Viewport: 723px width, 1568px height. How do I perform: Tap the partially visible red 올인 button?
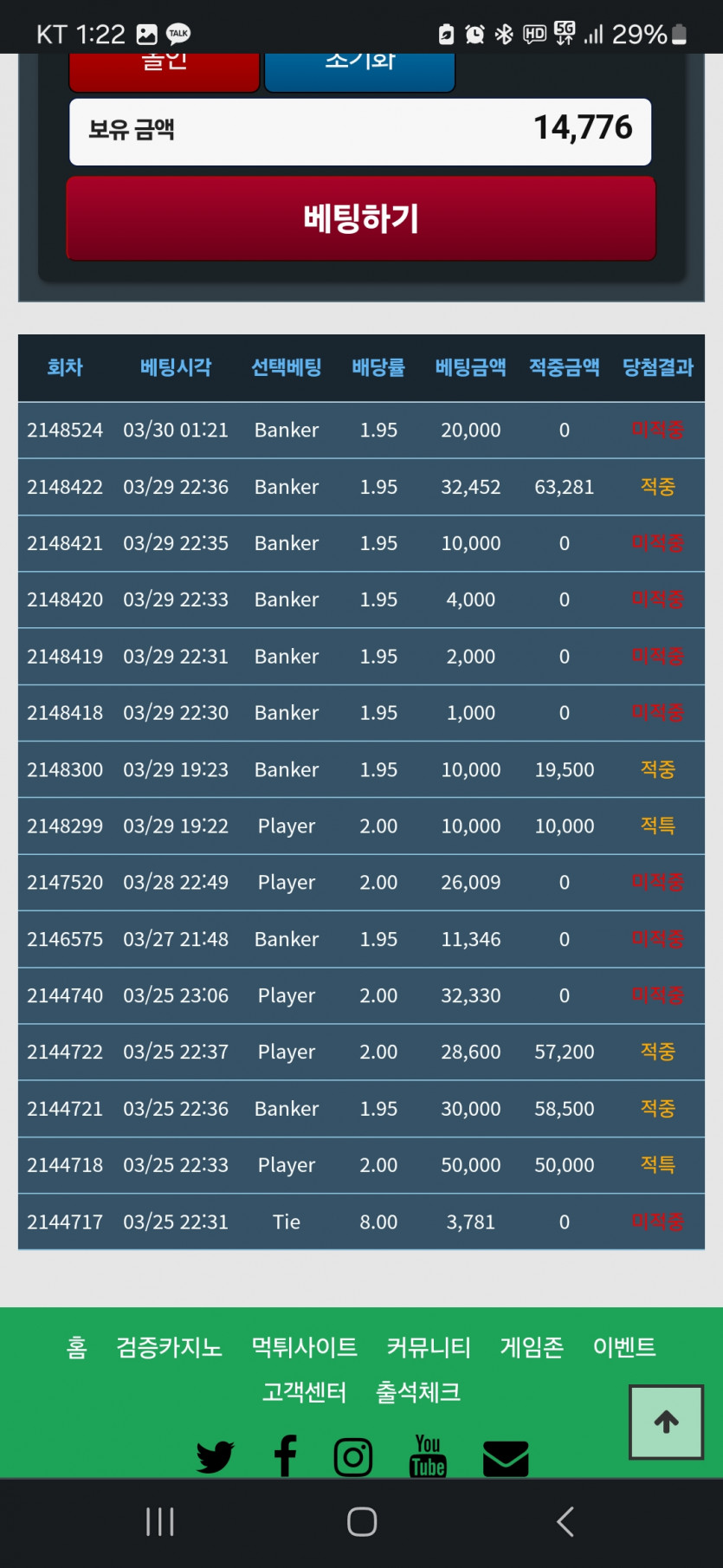tap(165, 72)
